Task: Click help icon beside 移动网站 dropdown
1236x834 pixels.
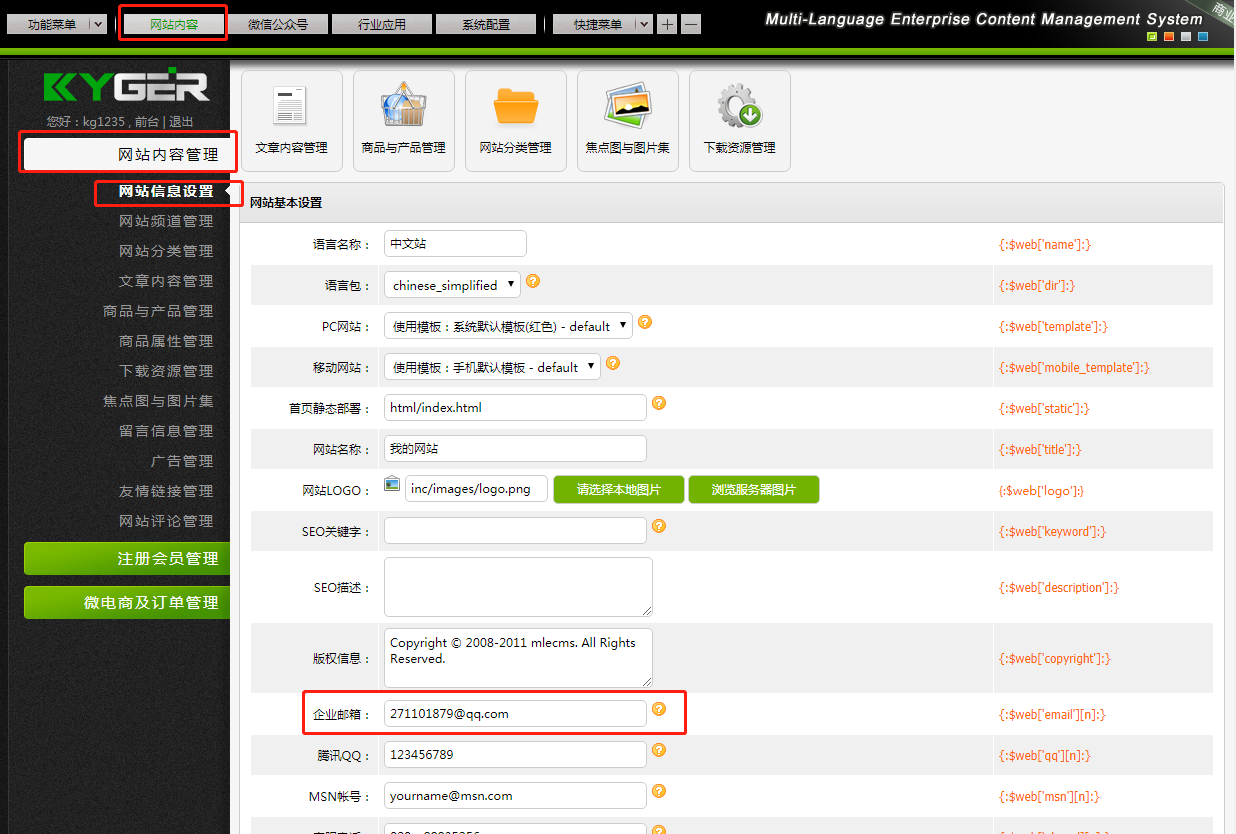Action: click(613, 363)
